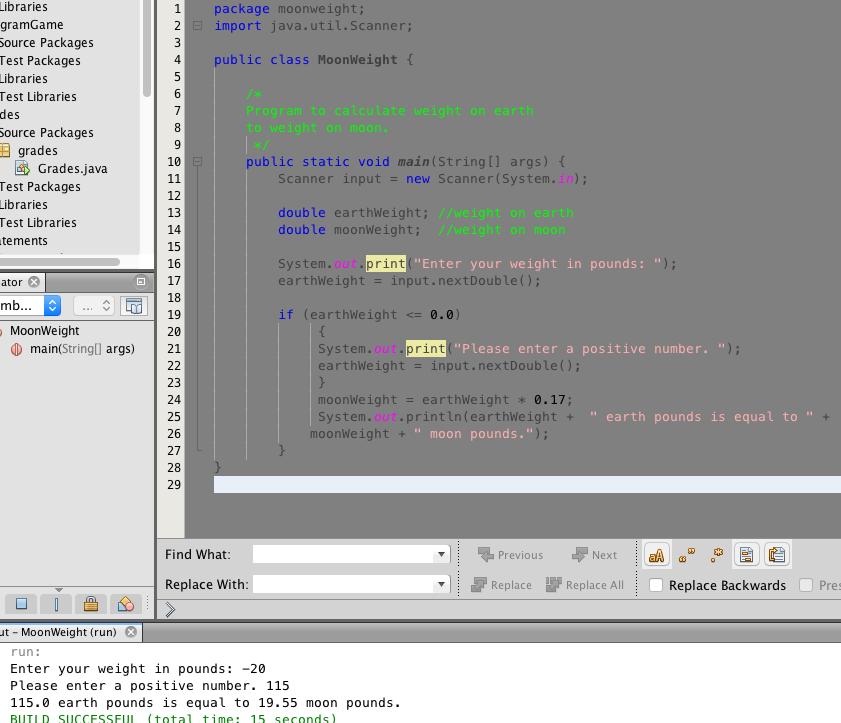Toggle Regular Expression search option
841x723 pixels.
(x=716, y=555)
